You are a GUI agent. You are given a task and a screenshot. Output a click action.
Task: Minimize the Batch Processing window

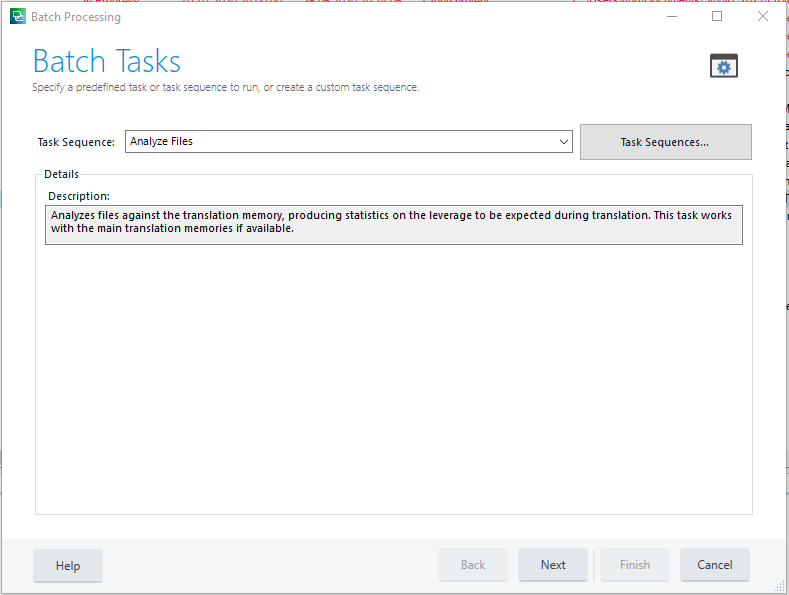coord(671,16)
